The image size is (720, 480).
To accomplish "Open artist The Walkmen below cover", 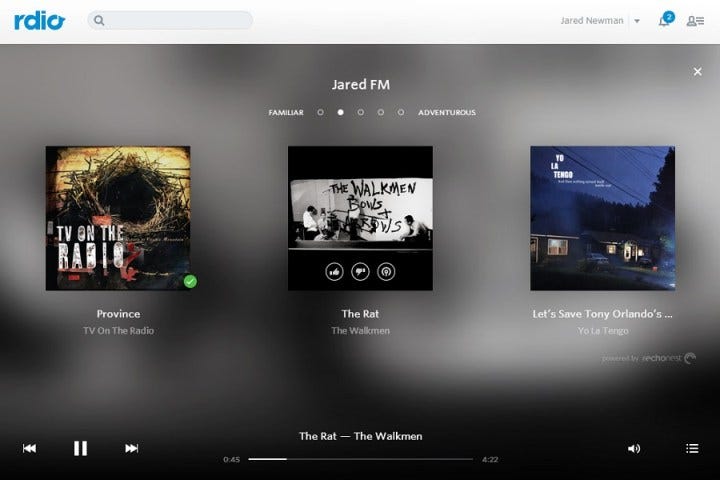I will [360, 331].
